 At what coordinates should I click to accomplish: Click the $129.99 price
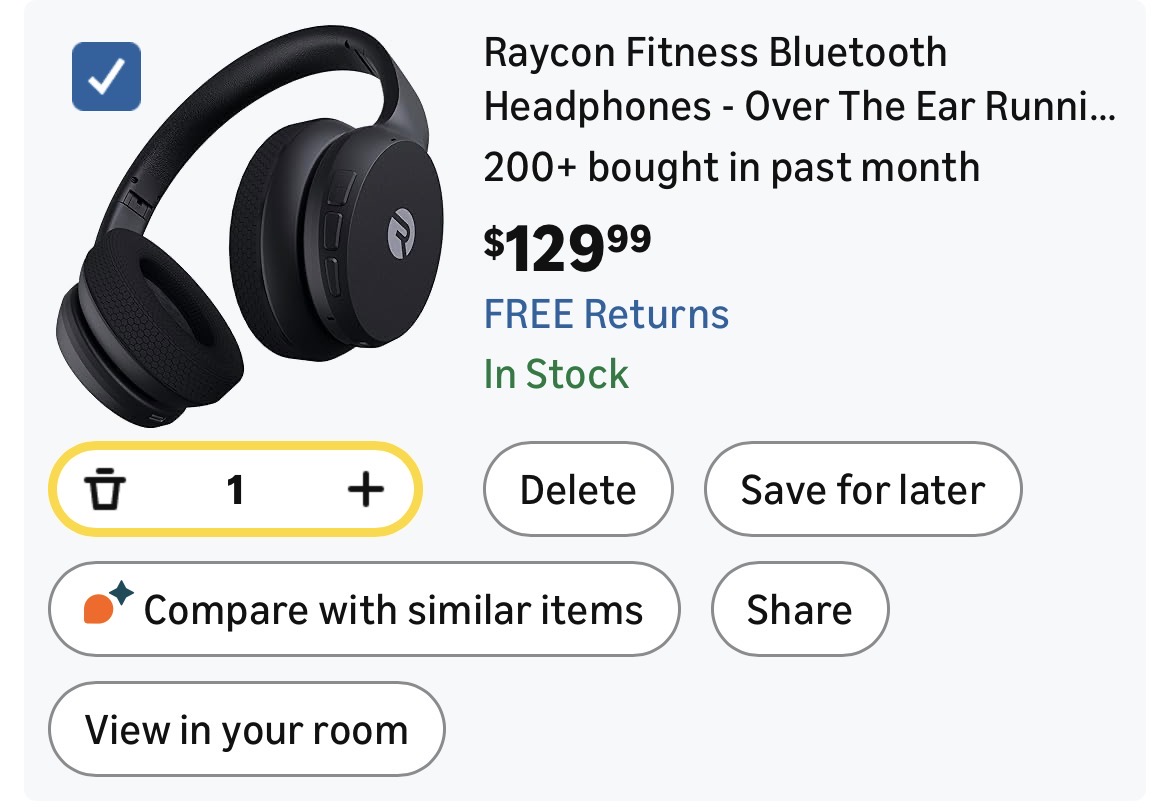point(567,249)
